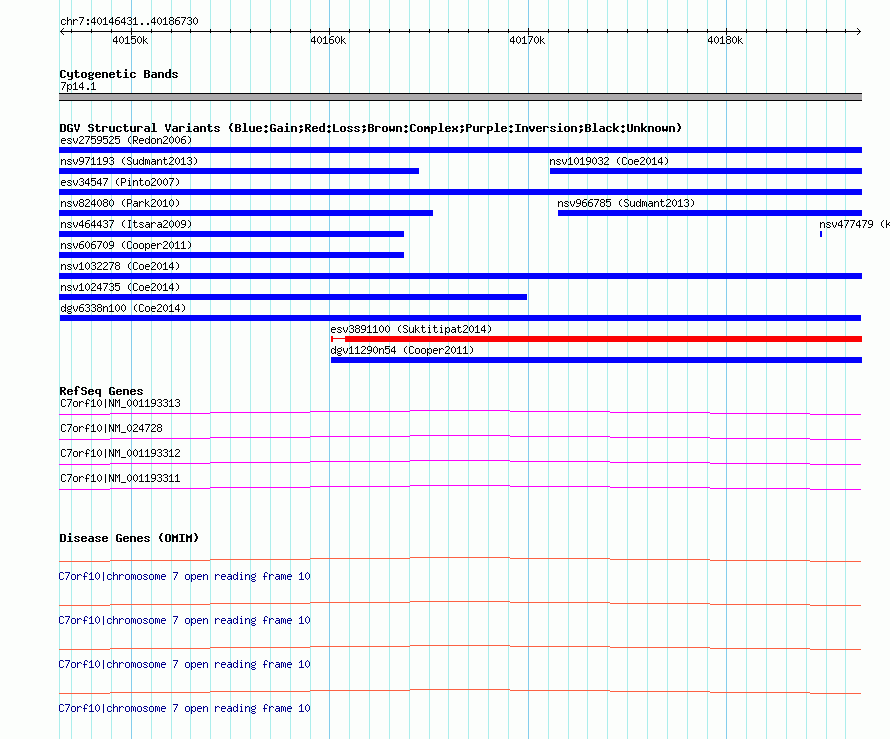
Task: Click the blue nsv1019032 variant bar
Action: click(706, 171)
